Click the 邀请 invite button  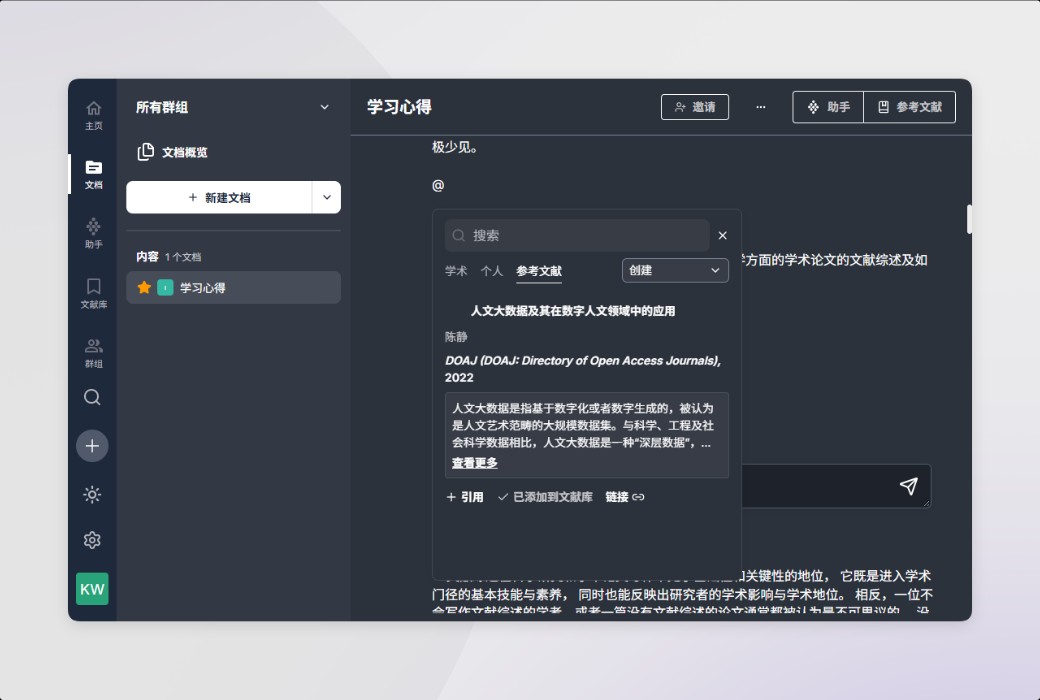tap(694, 107)
